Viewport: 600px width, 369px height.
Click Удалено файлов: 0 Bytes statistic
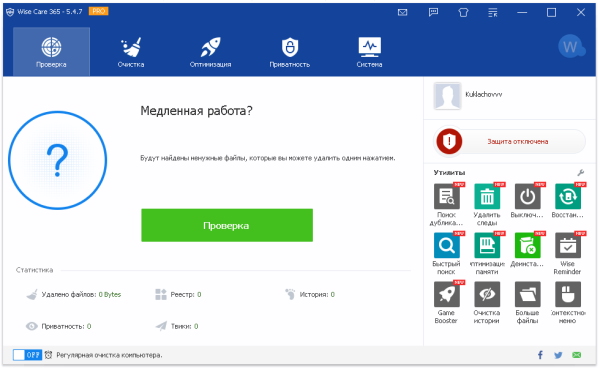[x=73, y=294]
